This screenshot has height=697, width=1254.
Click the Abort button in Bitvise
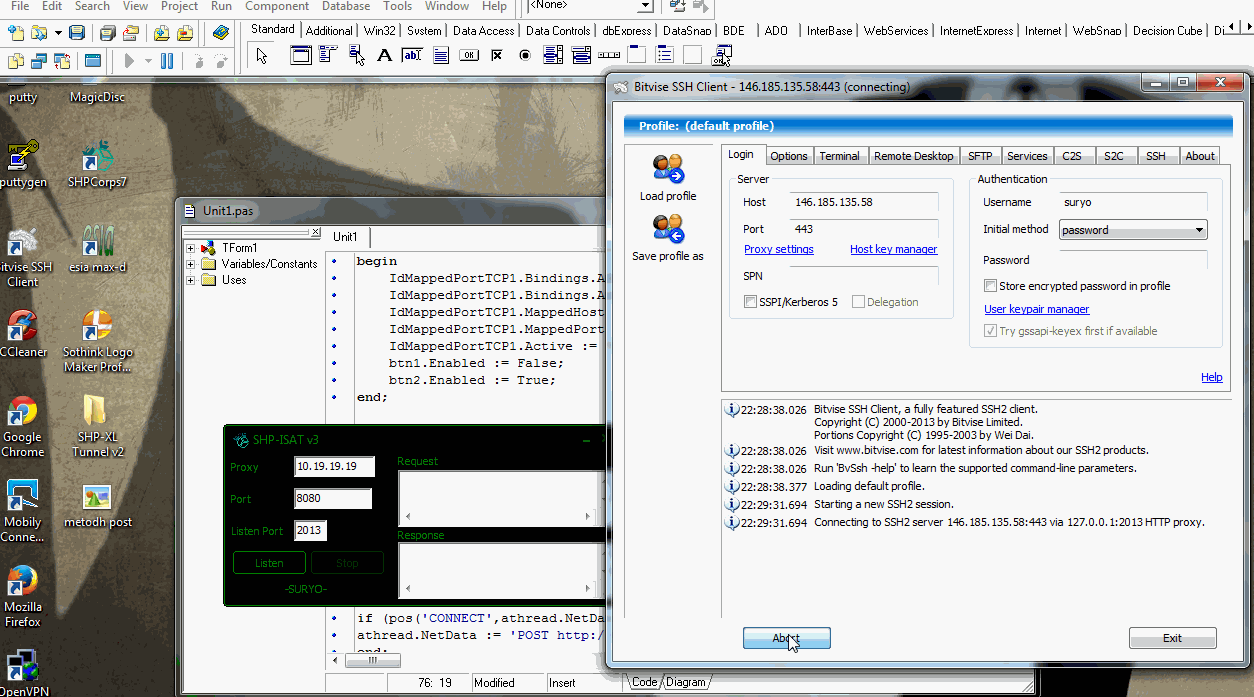pos(786,638)
